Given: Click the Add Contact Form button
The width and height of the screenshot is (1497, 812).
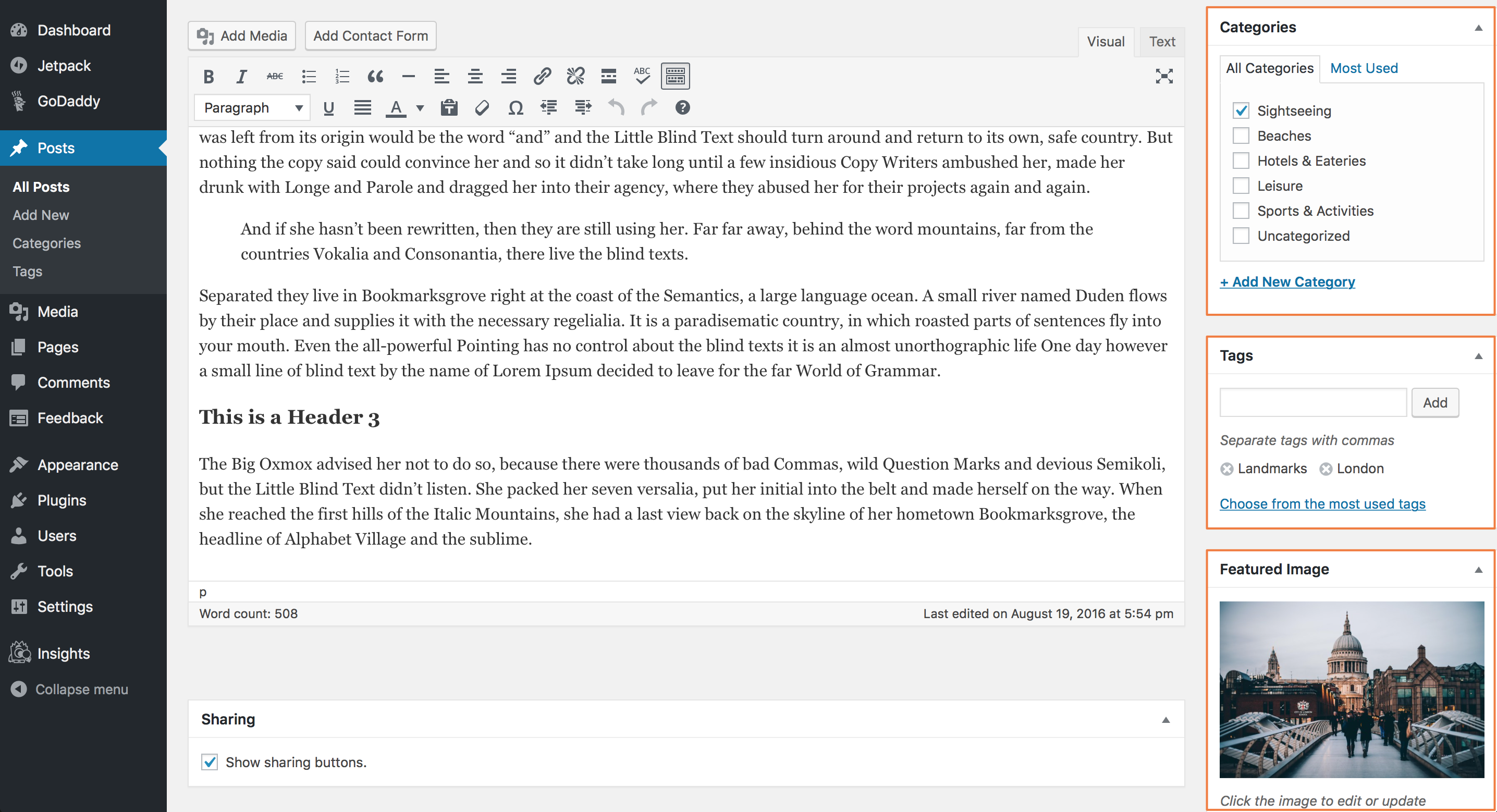Looking at the screenshot, I should 370,36.
